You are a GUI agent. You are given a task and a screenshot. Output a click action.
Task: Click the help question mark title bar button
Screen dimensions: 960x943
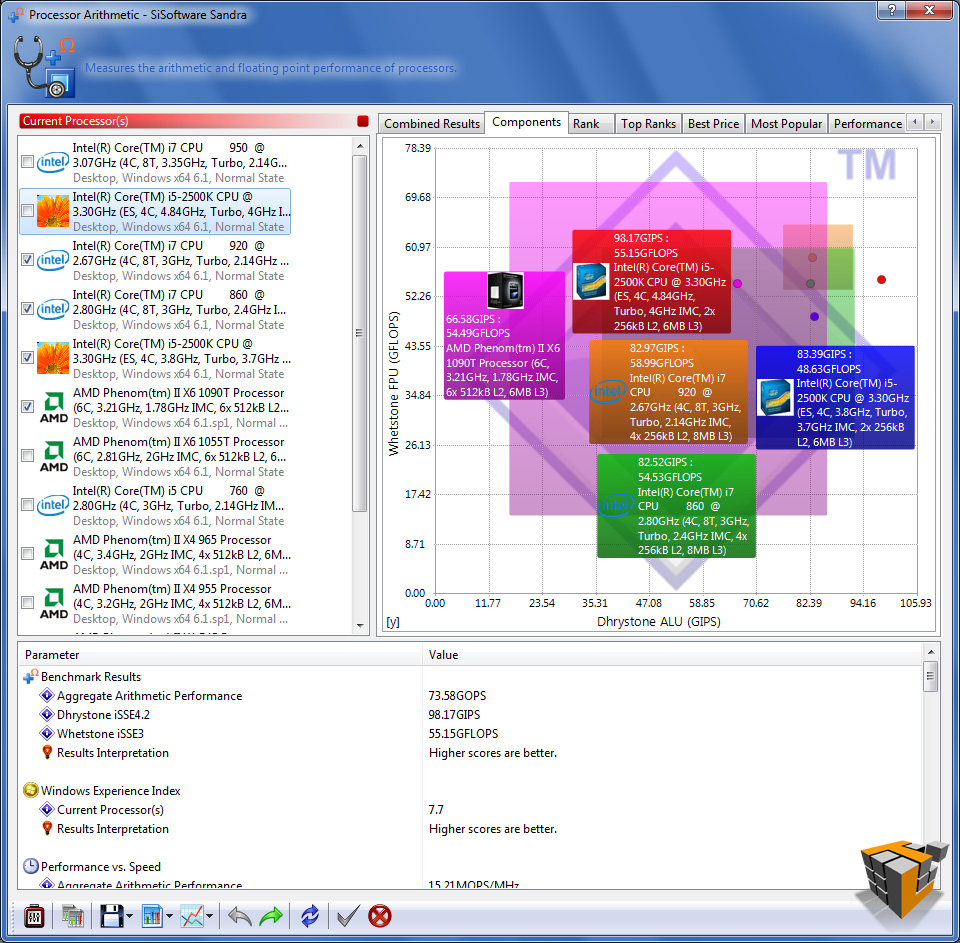click(892, 10)
